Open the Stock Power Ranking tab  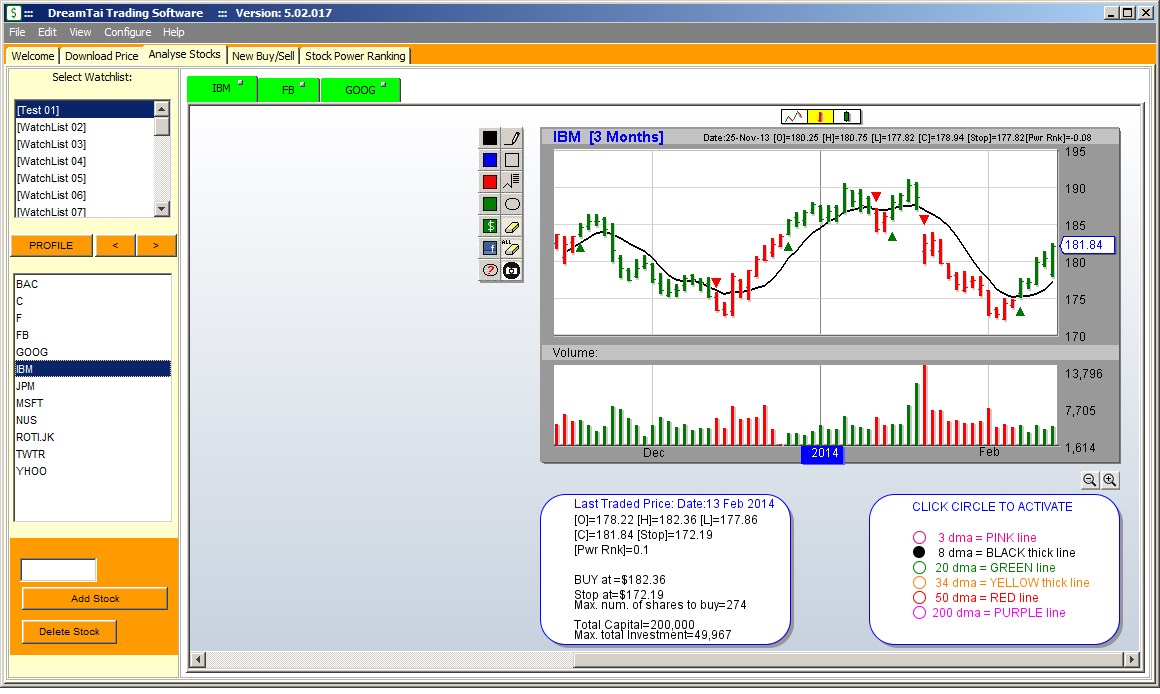click(355, 56)
